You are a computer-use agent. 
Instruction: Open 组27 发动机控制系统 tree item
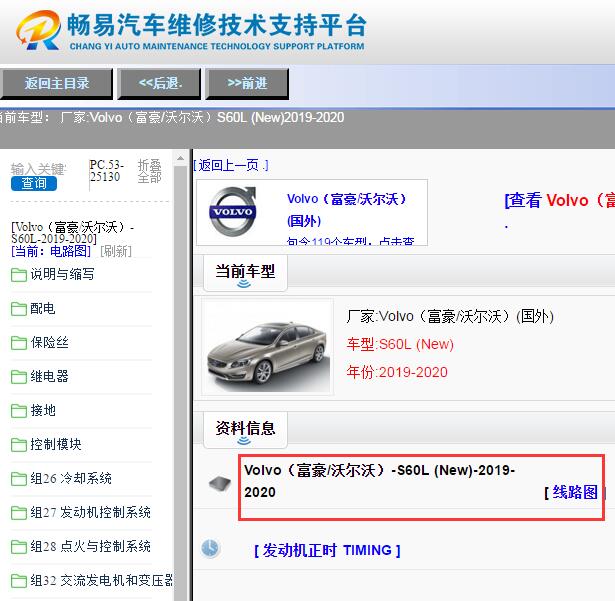91,512
